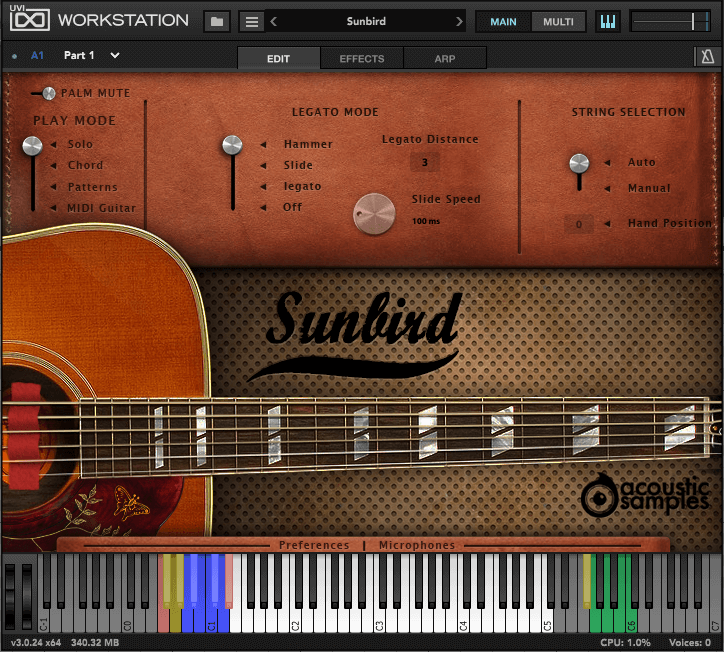Click the A1 part indicator dot
Viewport: 724px width, 652px height.
14,56
